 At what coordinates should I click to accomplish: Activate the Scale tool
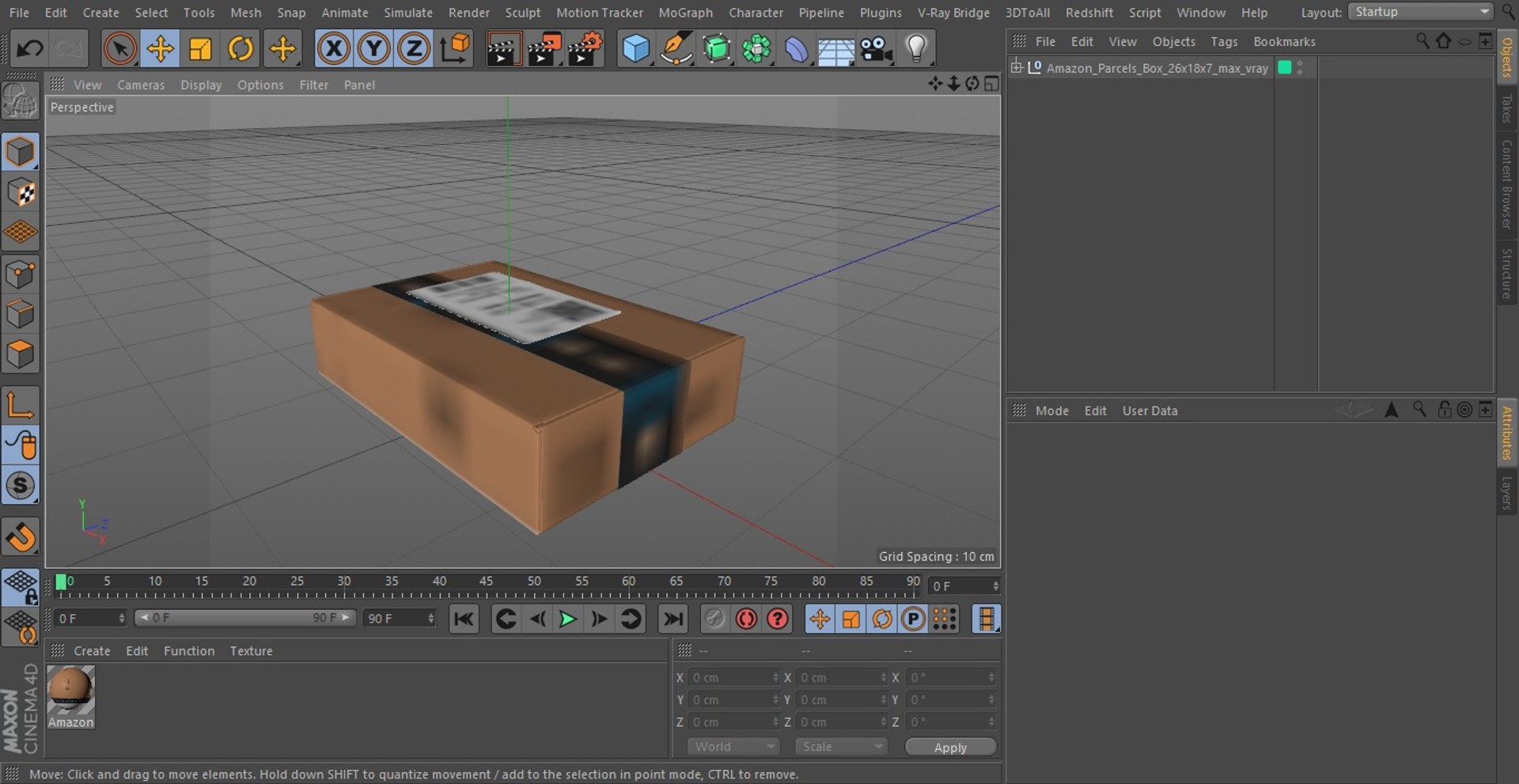click(200, 49)
